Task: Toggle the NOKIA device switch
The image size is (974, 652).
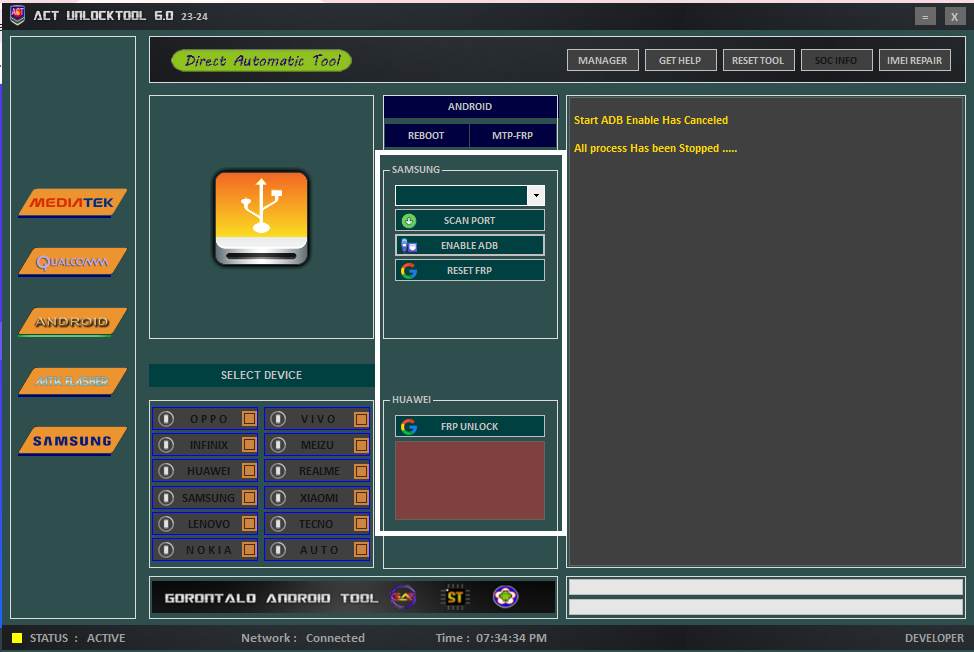Action: tap(166, 550)
